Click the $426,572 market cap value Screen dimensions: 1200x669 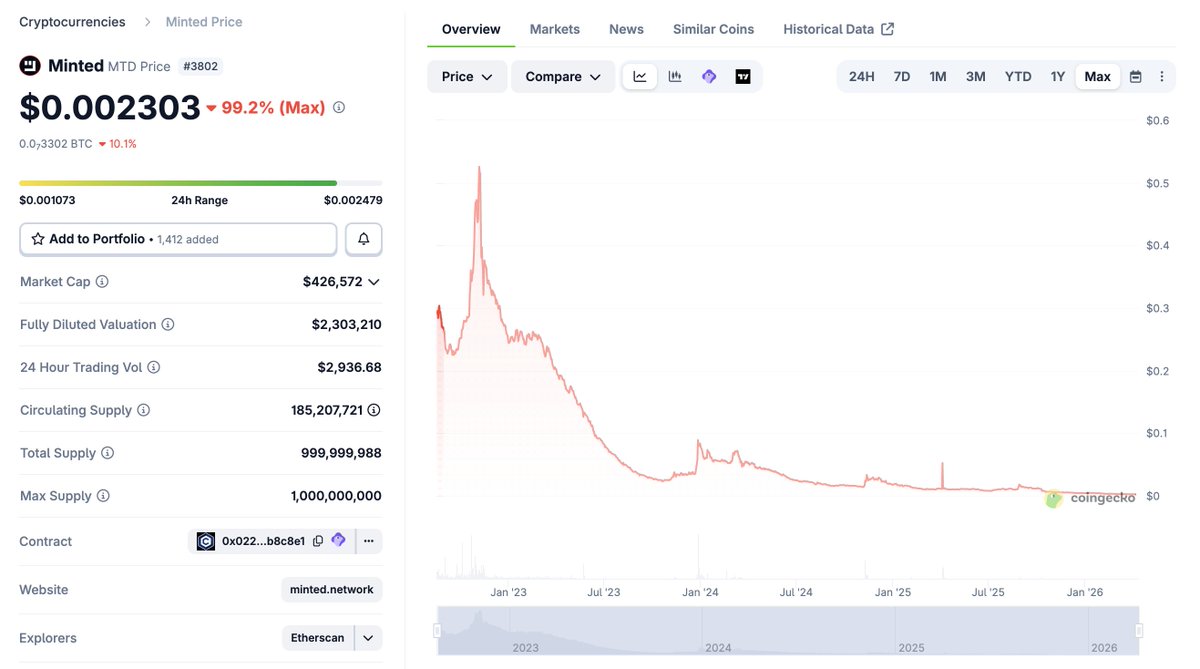tap(333, 282)
